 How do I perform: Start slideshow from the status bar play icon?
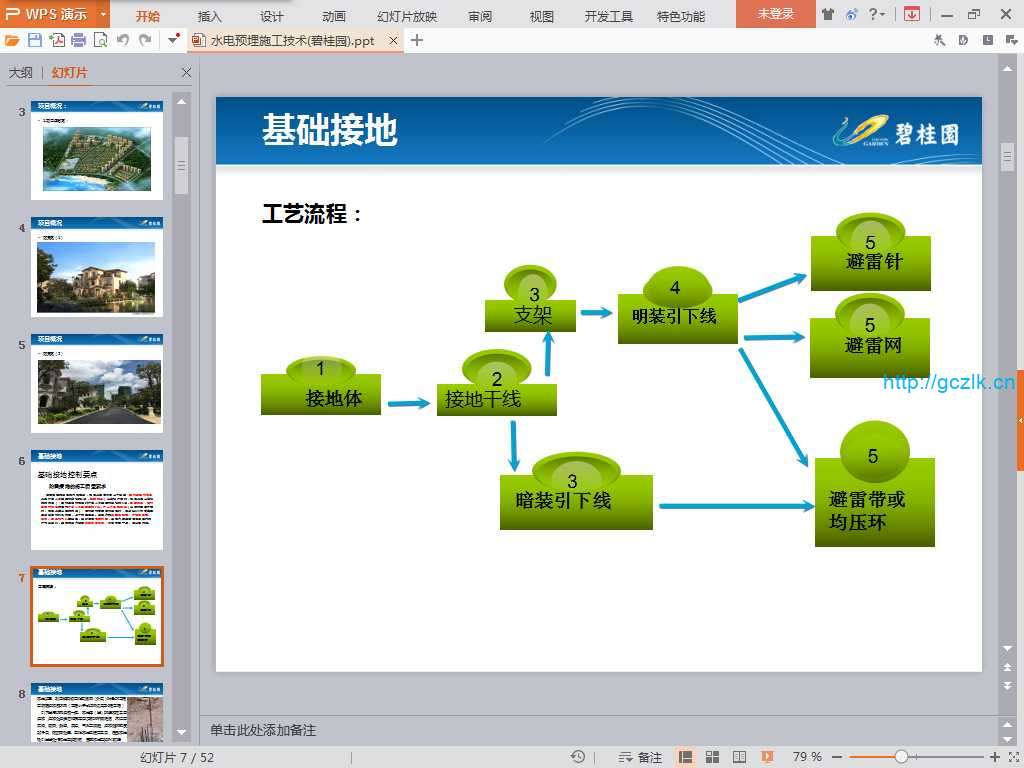[767, 757]
